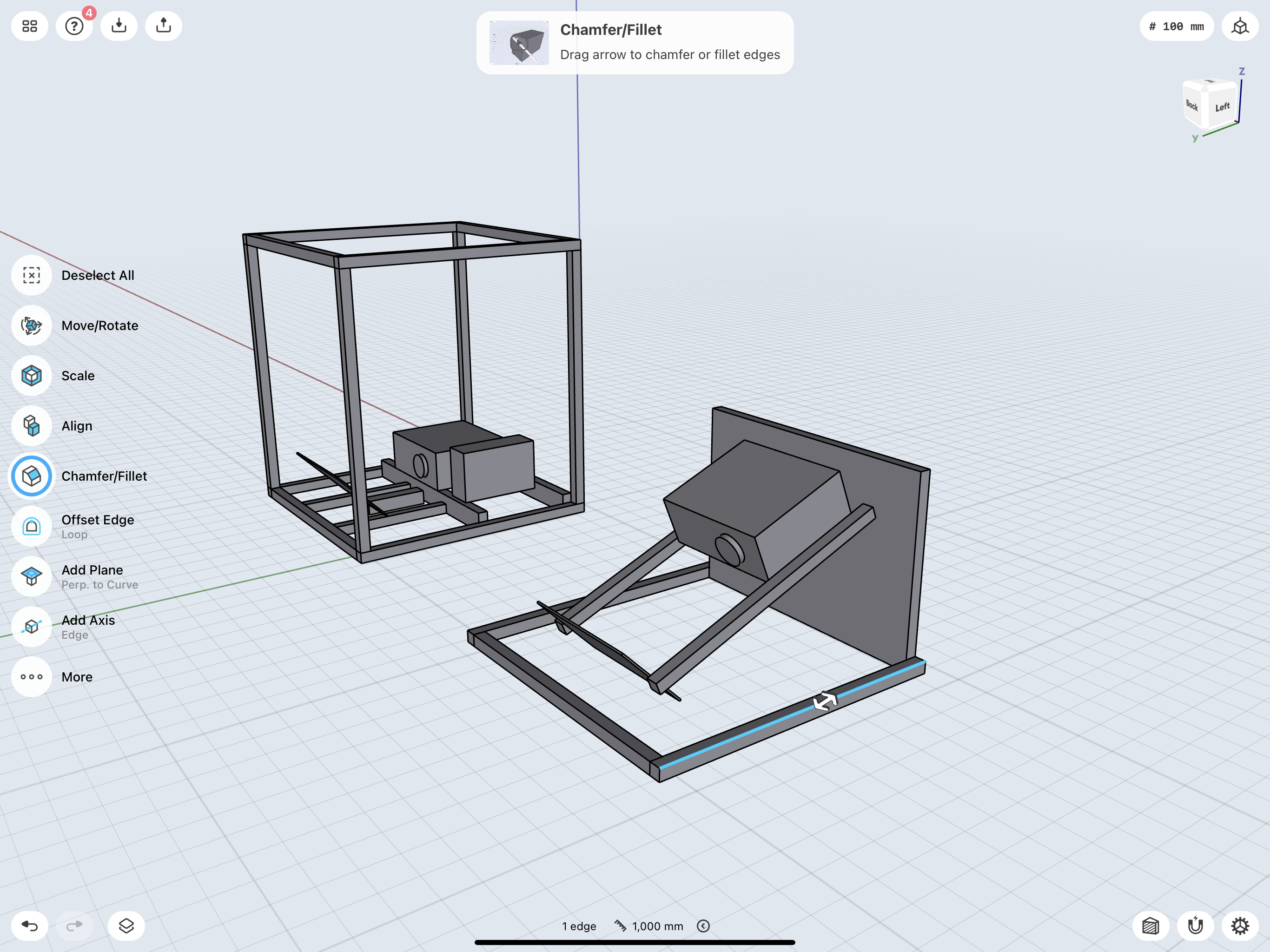This screenshot has height=952, width=1270.
Task: Select the Add Plane tool icon
Action: (32, 576)
